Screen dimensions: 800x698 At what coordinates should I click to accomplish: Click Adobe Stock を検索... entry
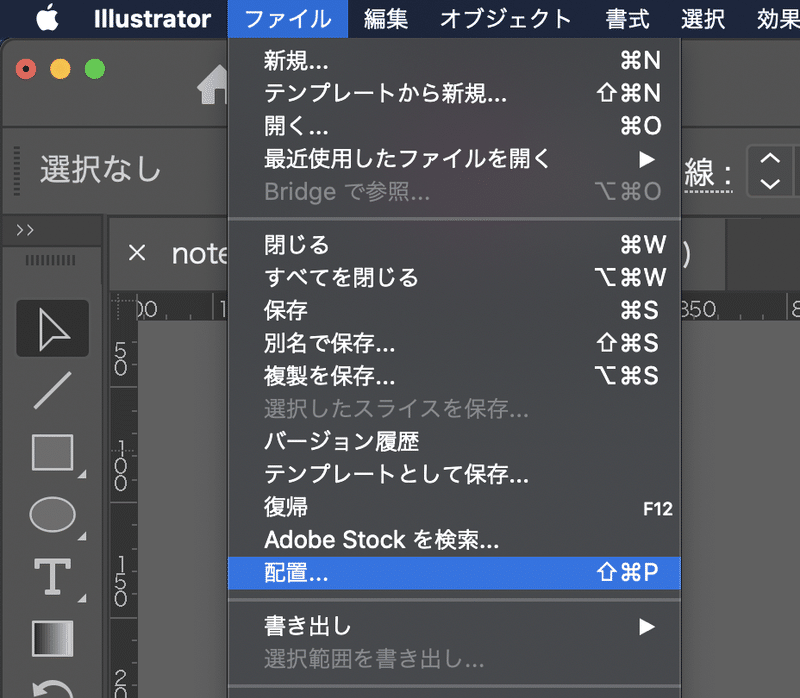point(381,541)
